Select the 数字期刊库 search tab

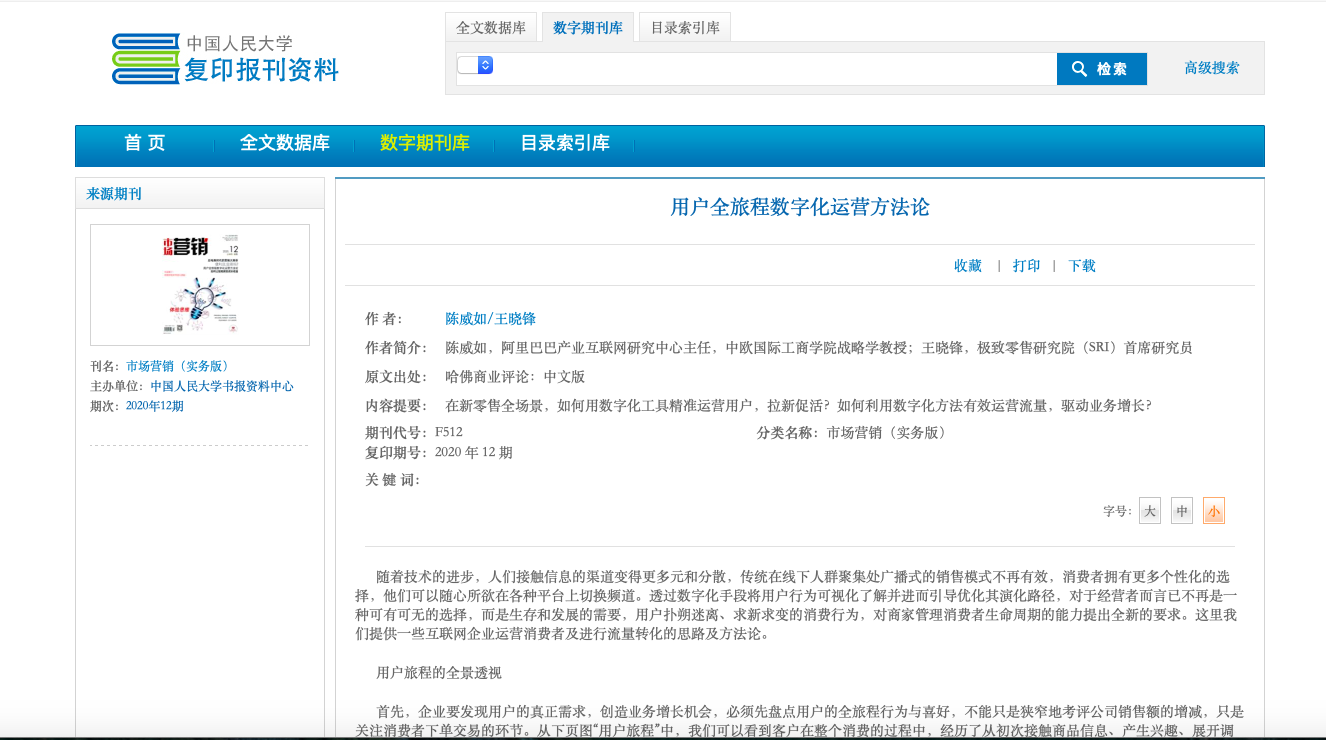[x=588, y=28]
